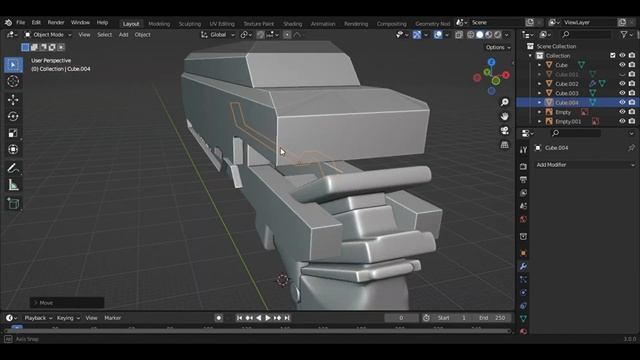Screen dimensions: 640x360
Task: Toggle X-ray display mode
Action: 459,35
